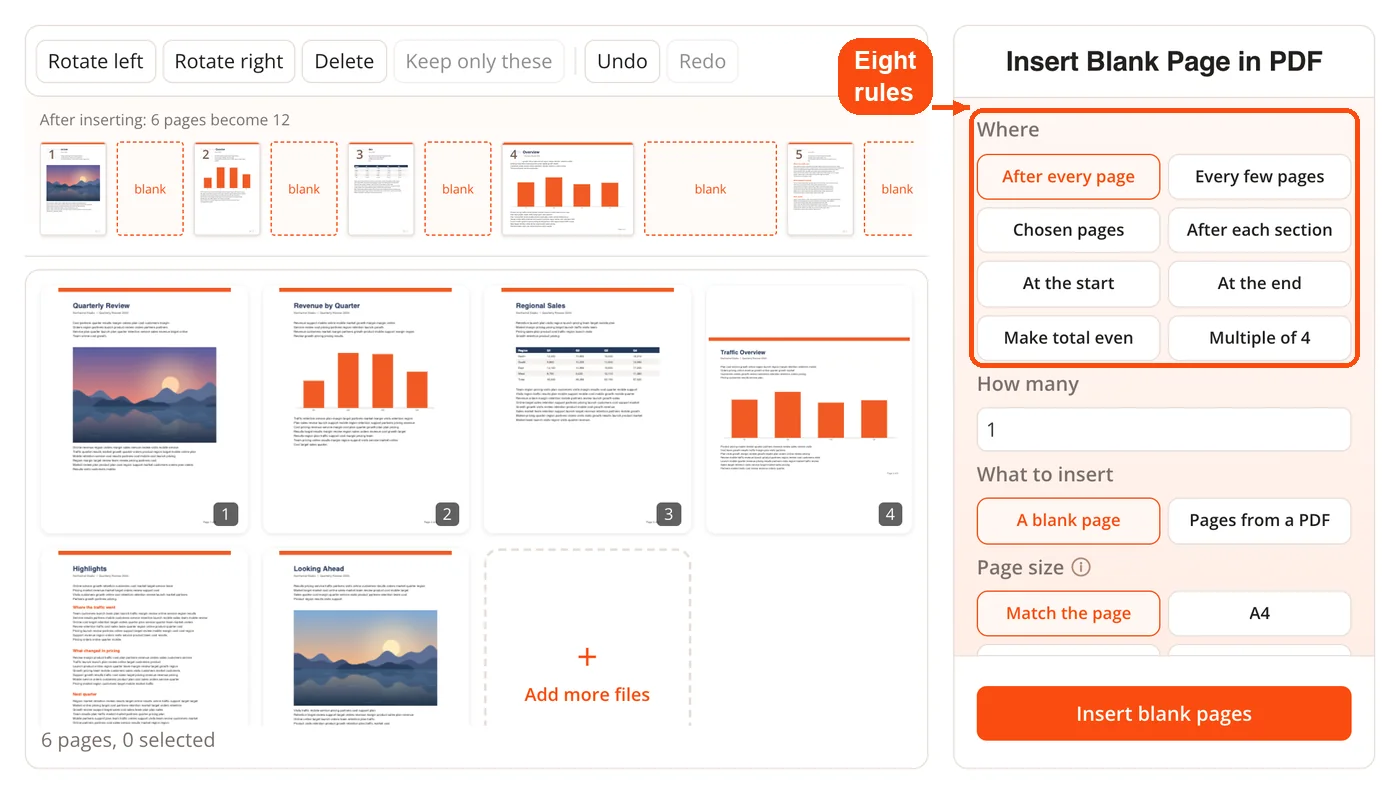Image resolution: width=1400 pixels, height=794 pixels.
Task: Click the Insert blank pages button
Action: pos(1164,714)
